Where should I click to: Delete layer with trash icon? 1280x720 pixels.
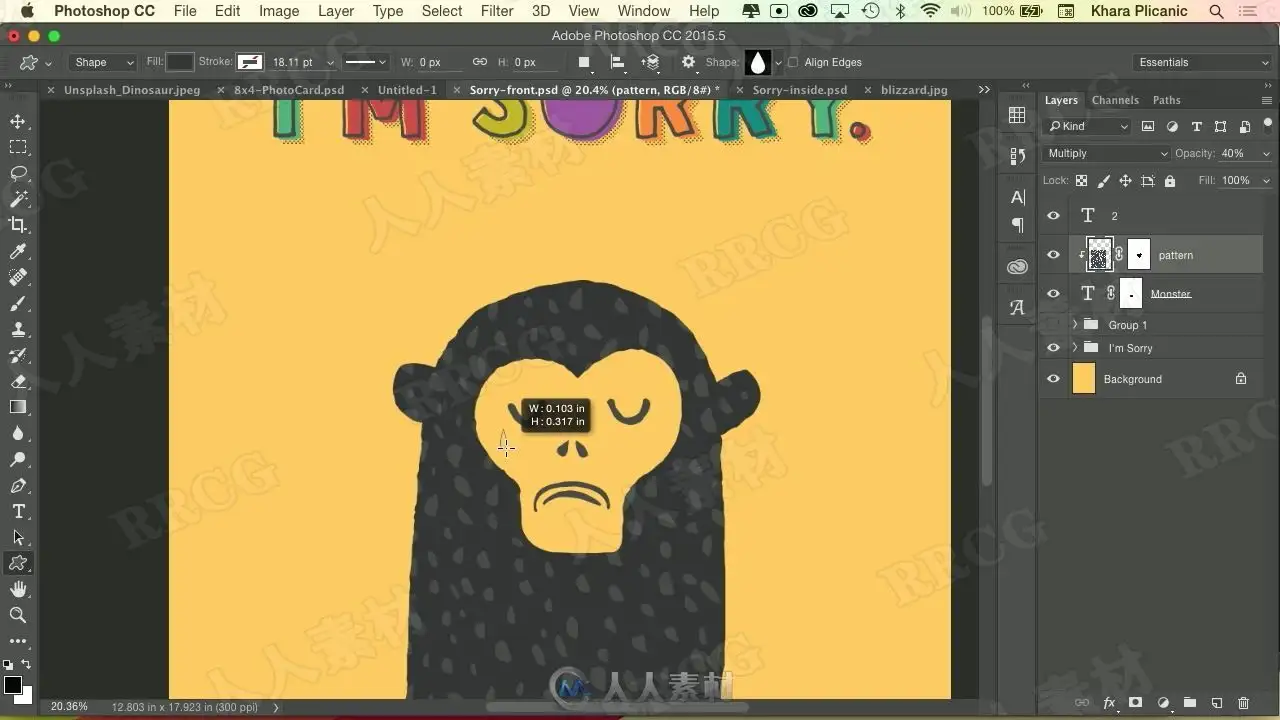coord(1244,703)
